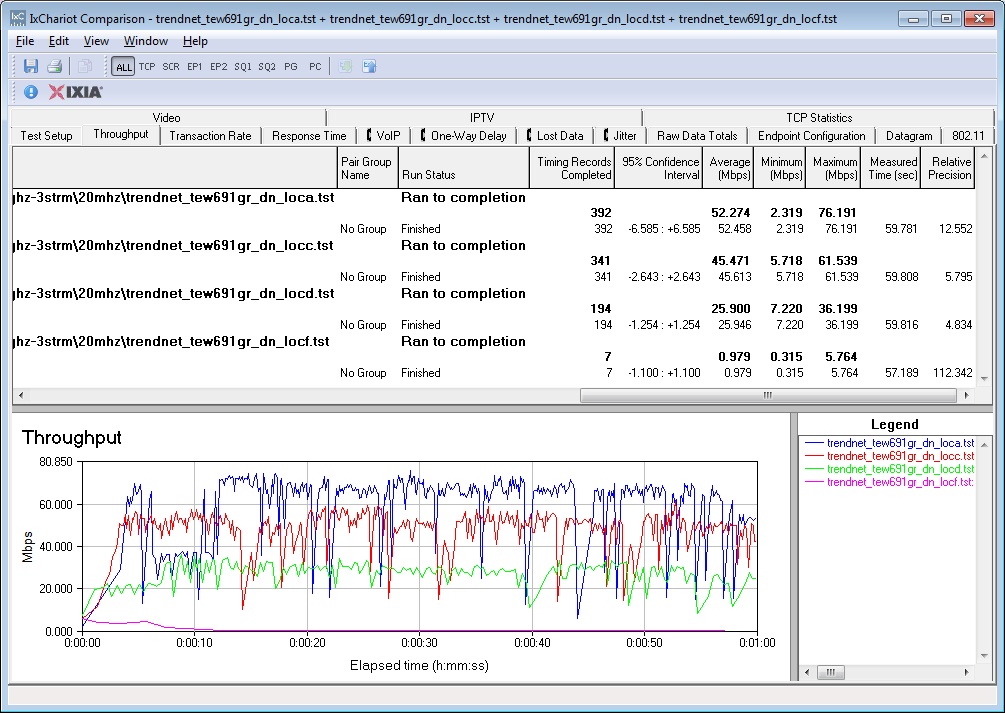Toggle the PG filter button

(x=291, y=67)
